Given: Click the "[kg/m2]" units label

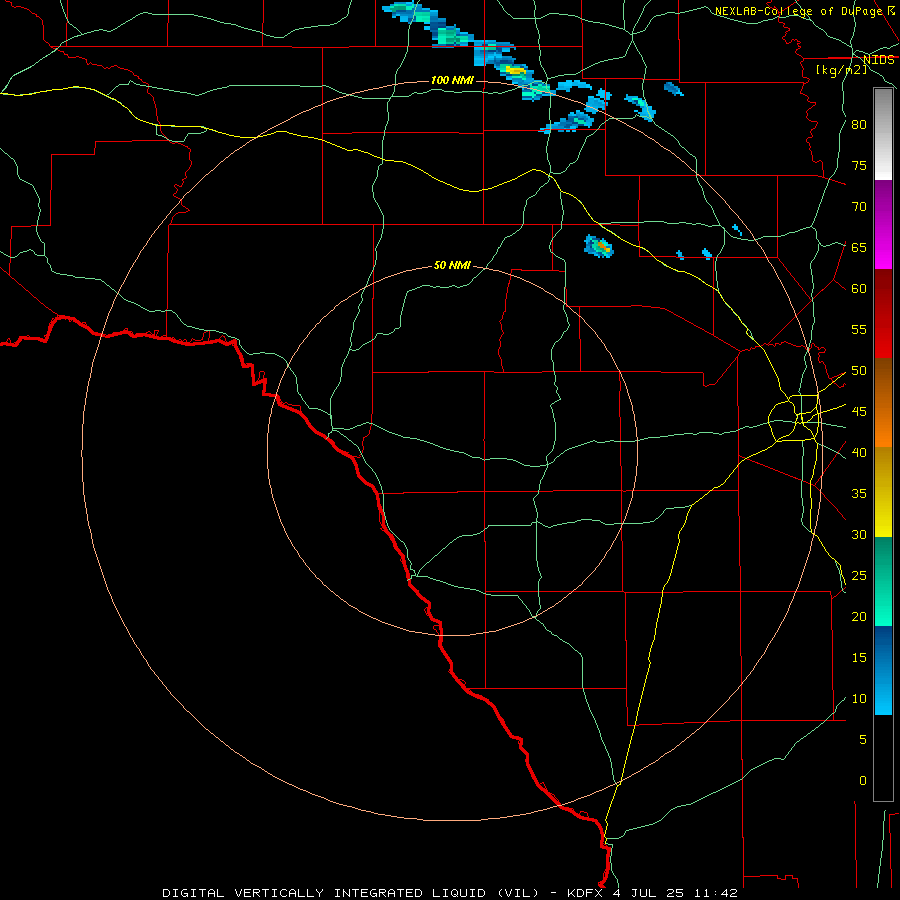Looking at the screenshot, I should pos(841,70).
